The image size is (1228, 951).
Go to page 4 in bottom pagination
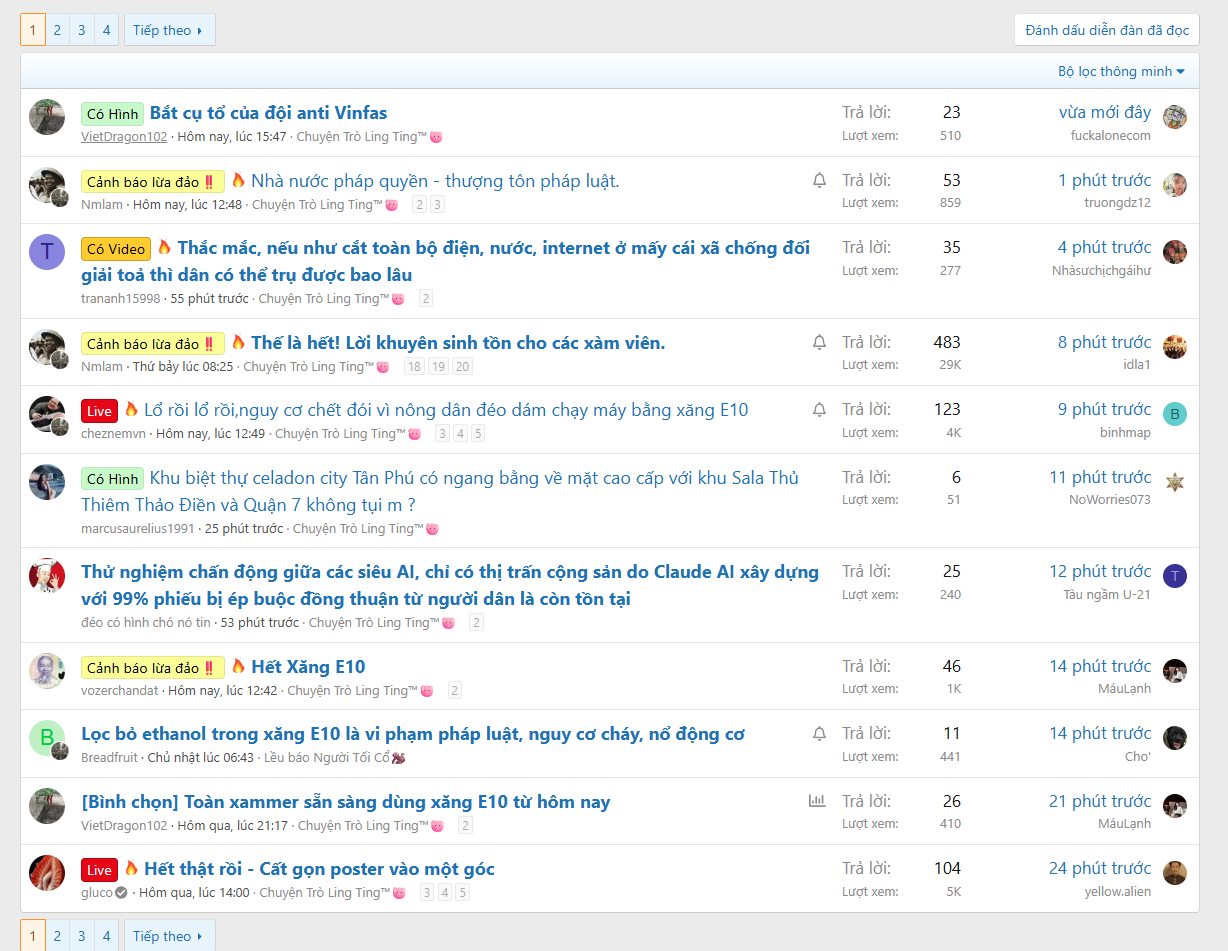point(106,936)
